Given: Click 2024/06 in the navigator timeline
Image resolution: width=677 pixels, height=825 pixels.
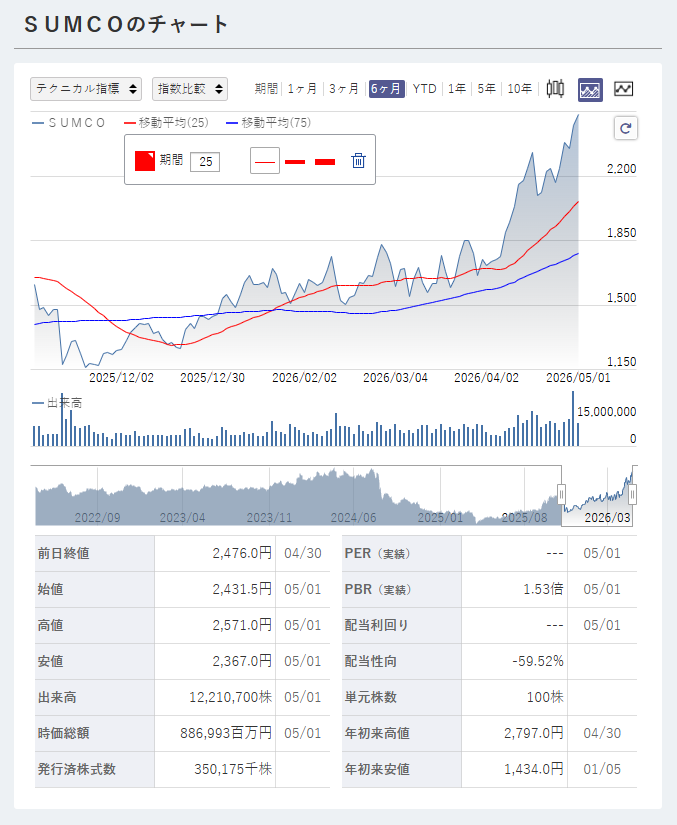Looking at the screenshot, I should pos(353,518).
